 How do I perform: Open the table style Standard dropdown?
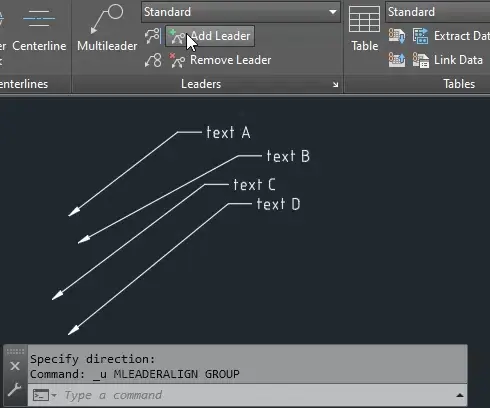pos(437,12)
